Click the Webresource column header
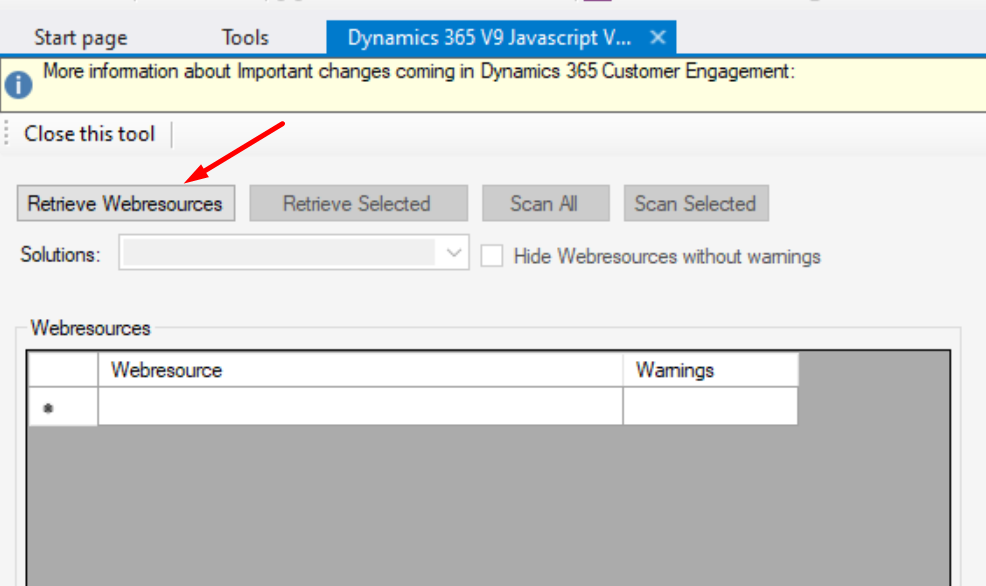The image size is (986, 586). [x=360, y=370]
